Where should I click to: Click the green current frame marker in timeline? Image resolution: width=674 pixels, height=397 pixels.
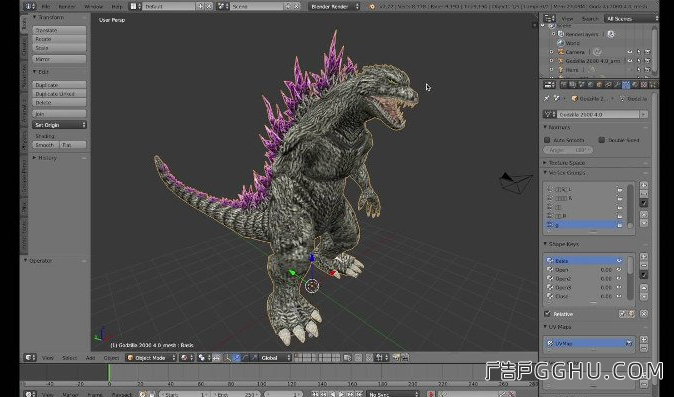(109, 373)
